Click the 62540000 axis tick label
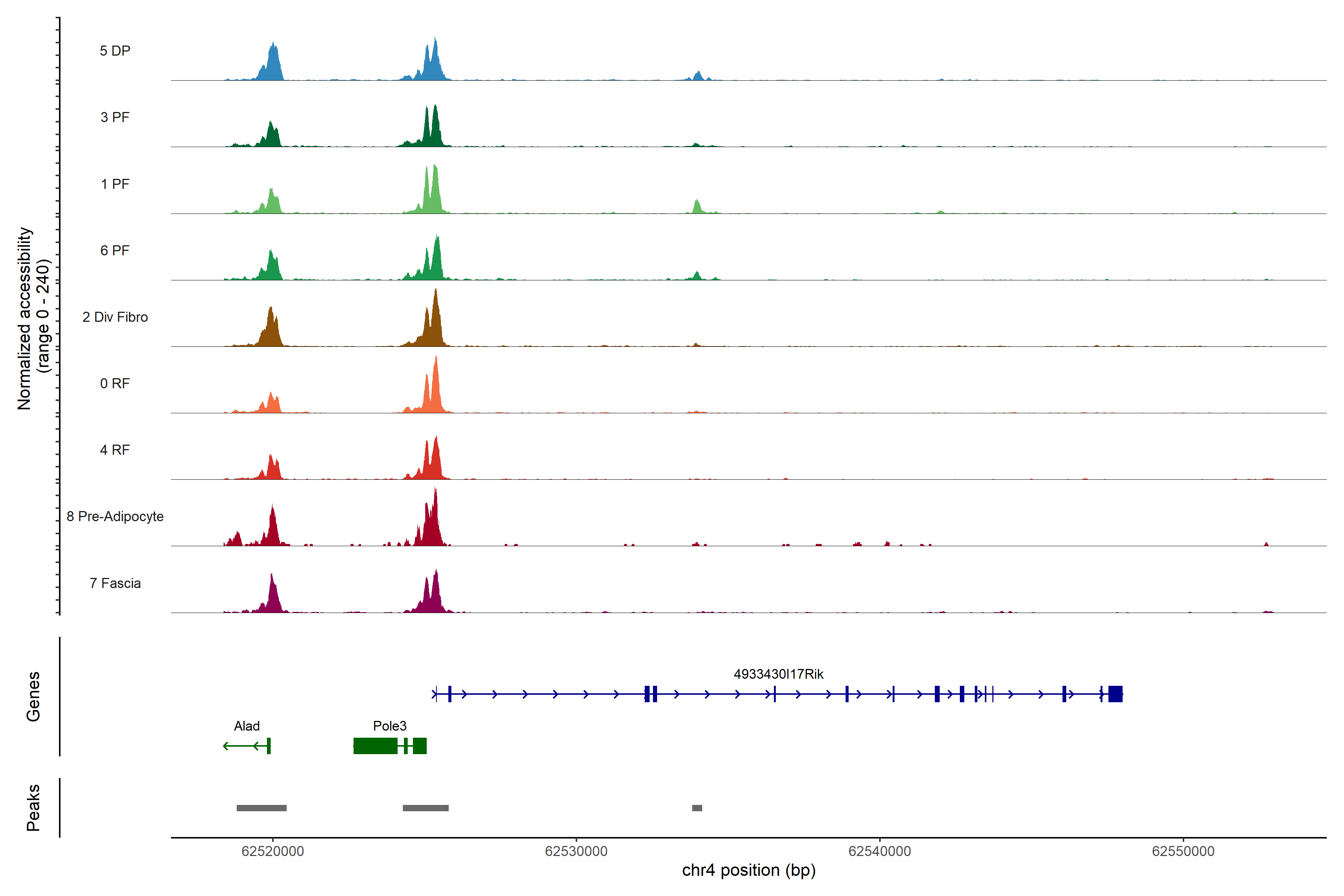 880,852
